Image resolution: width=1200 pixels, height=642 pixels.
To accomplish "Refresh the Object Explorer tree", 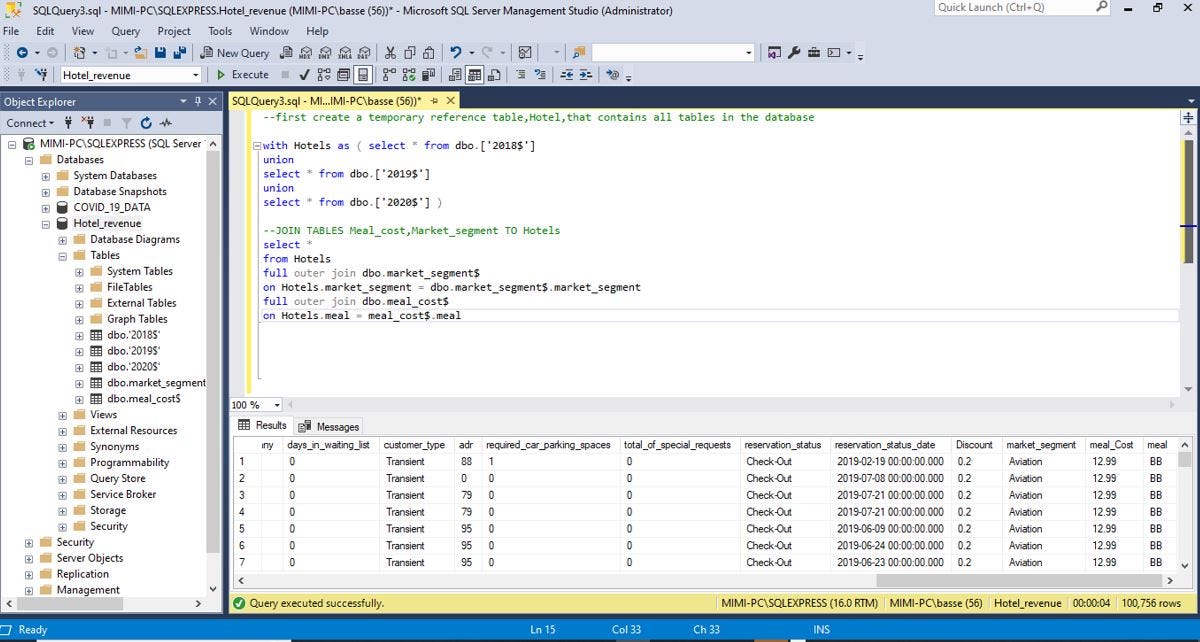I will click(146, 123).
